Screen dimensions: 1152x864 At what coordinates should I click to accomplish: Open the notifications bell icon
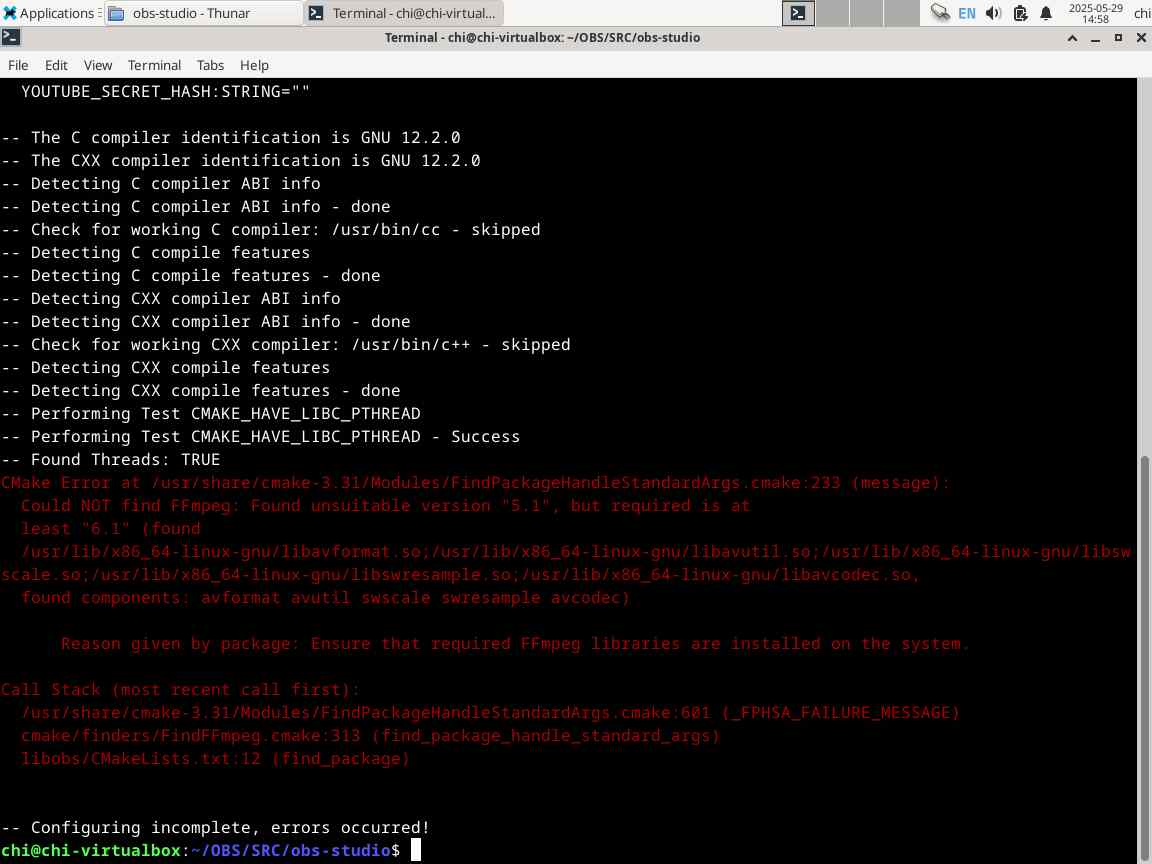pos(1046,13)
